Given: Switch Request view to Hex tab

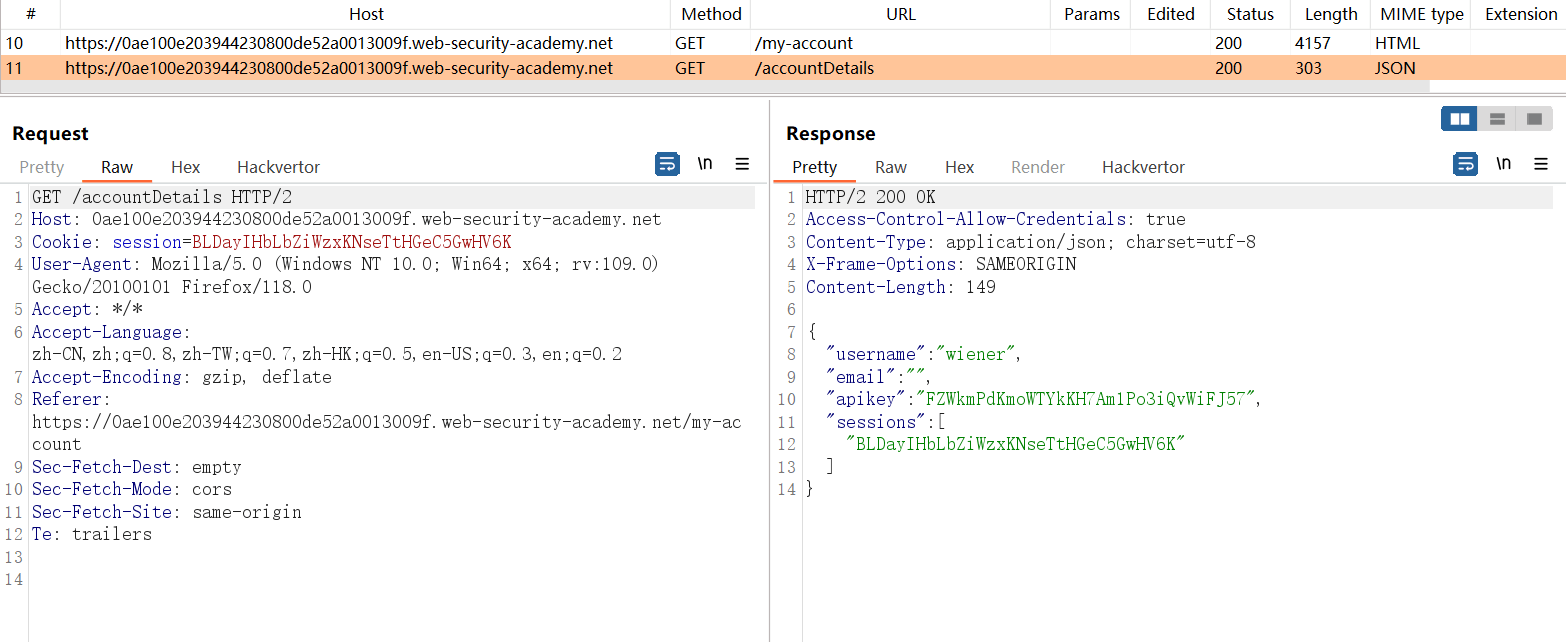Looking at the screenshot, I should point(185,167).
